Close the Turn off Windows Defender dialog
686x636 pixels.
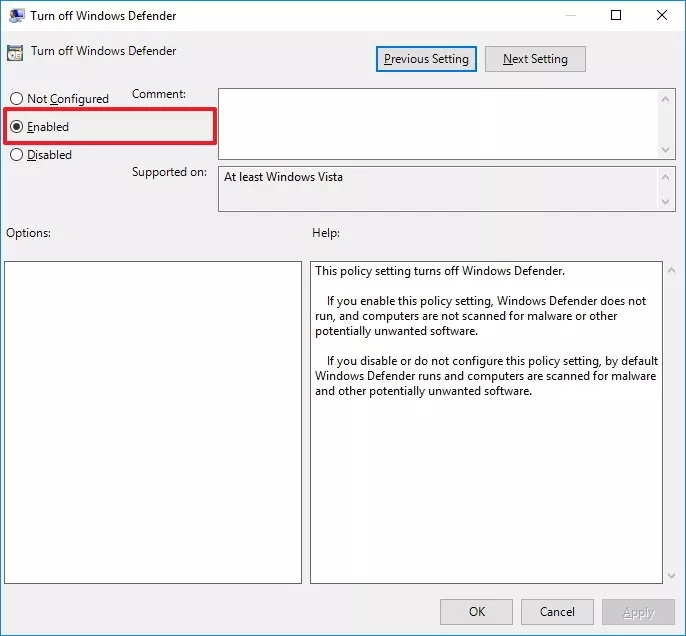661,15
